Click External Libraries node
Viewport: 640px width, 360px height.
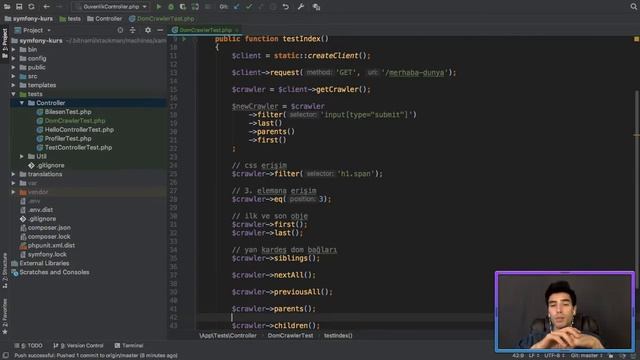[40, 263]
